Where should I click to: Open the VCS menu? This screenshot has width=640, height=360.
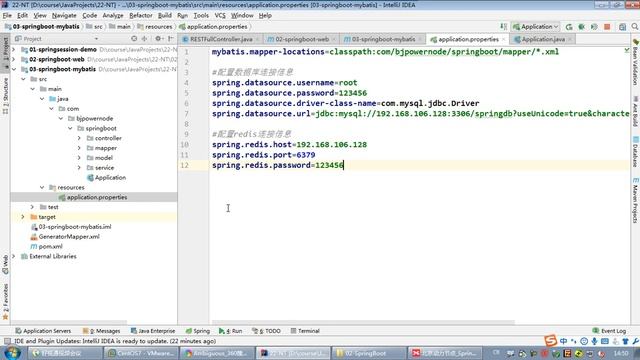click(x=220, y=16)
